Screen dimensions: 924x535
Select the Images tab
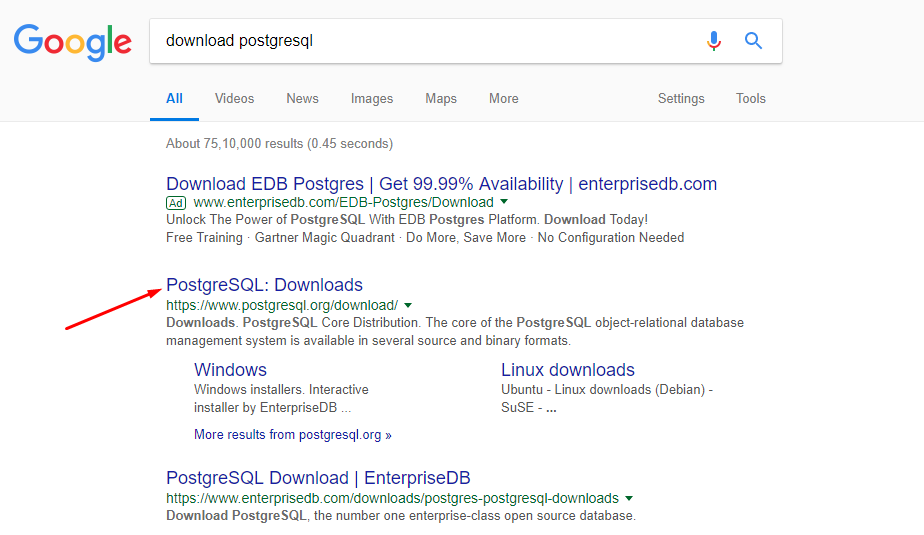[372, 99]
